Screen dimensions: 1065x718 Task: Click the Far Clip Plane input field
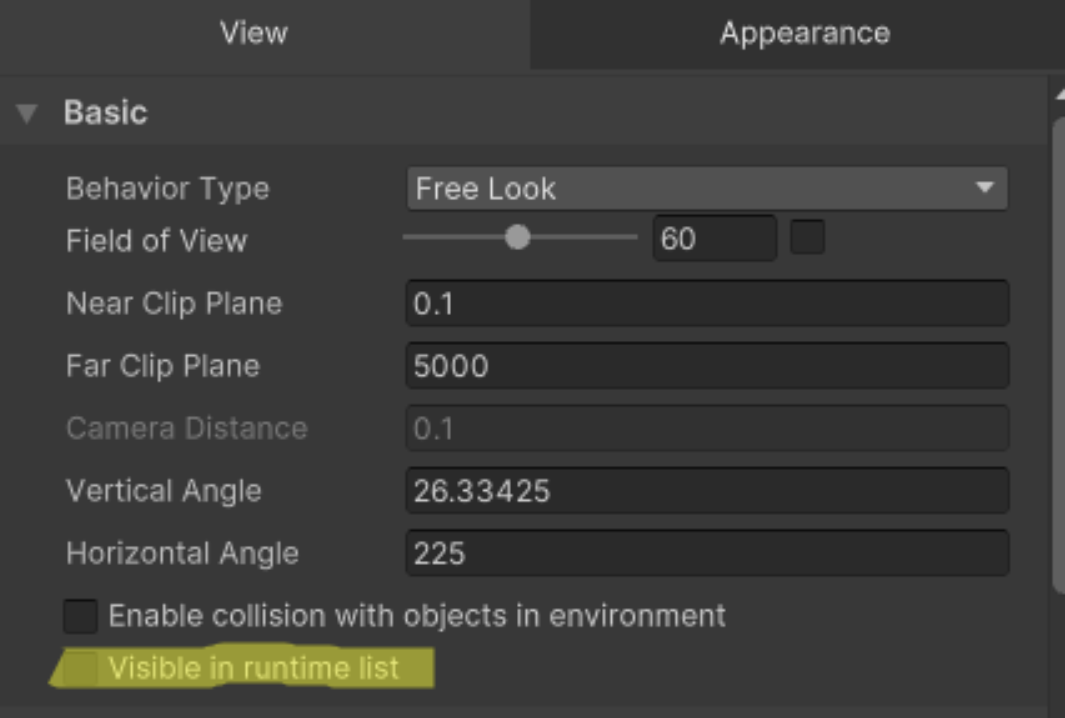coord(706,366)
